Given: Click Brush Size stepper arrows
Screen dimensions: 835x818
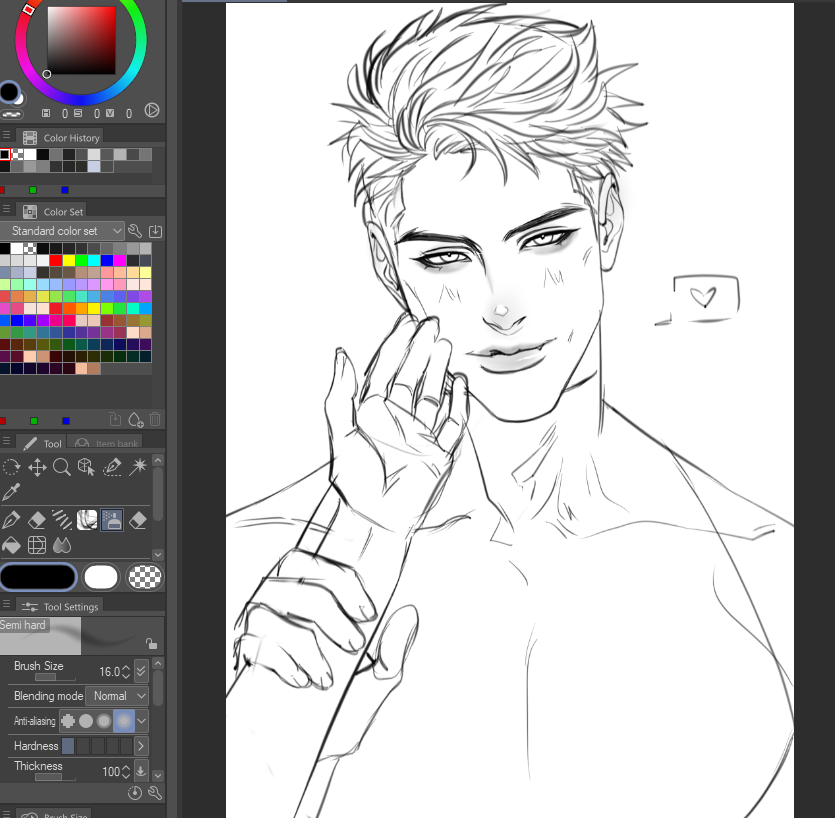Looking at the screenshot, I should pyautogui.click(x=126, y=672).
